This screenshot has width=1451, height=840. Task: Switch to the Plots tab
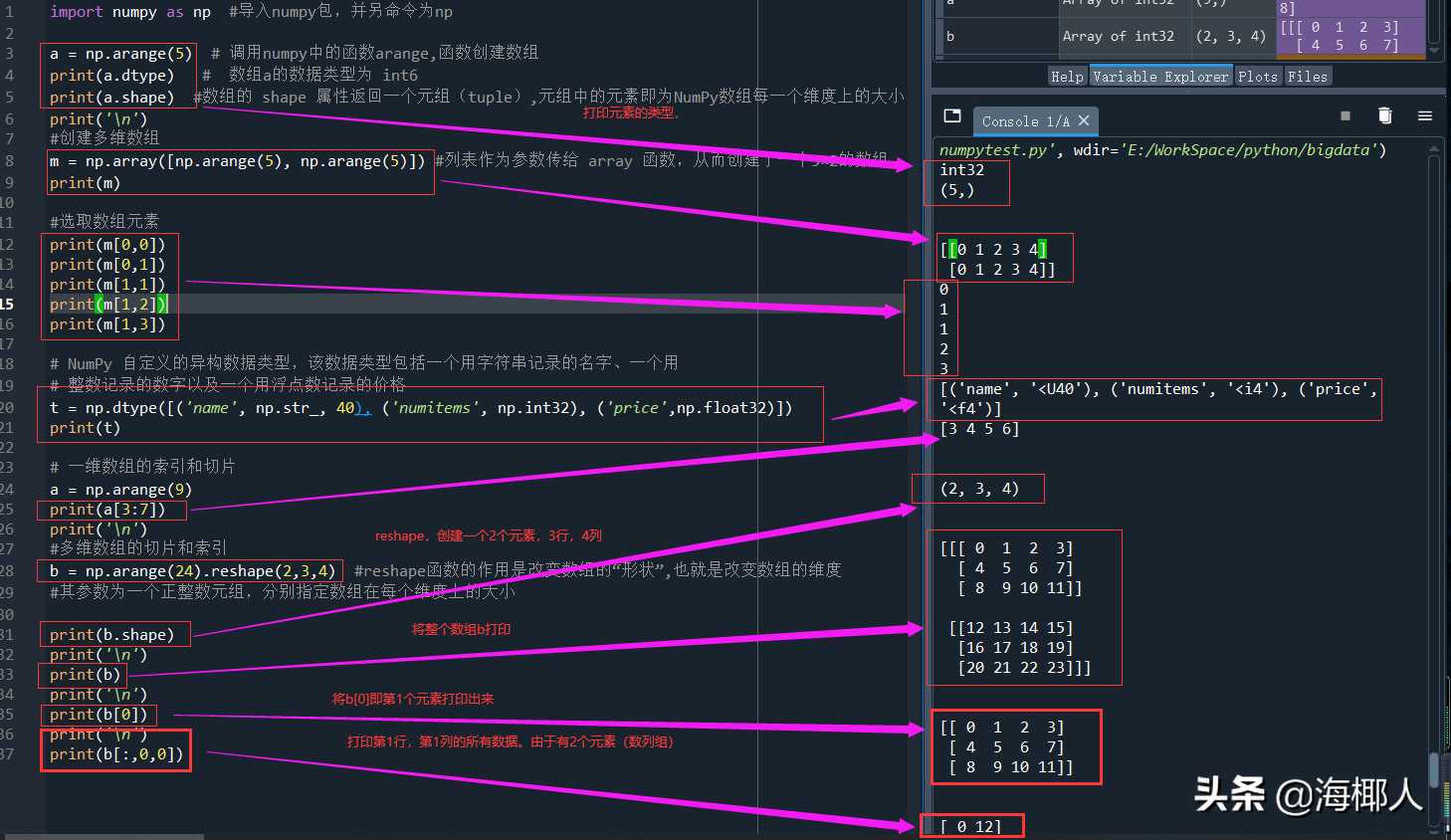click(x=1258, y=77)
